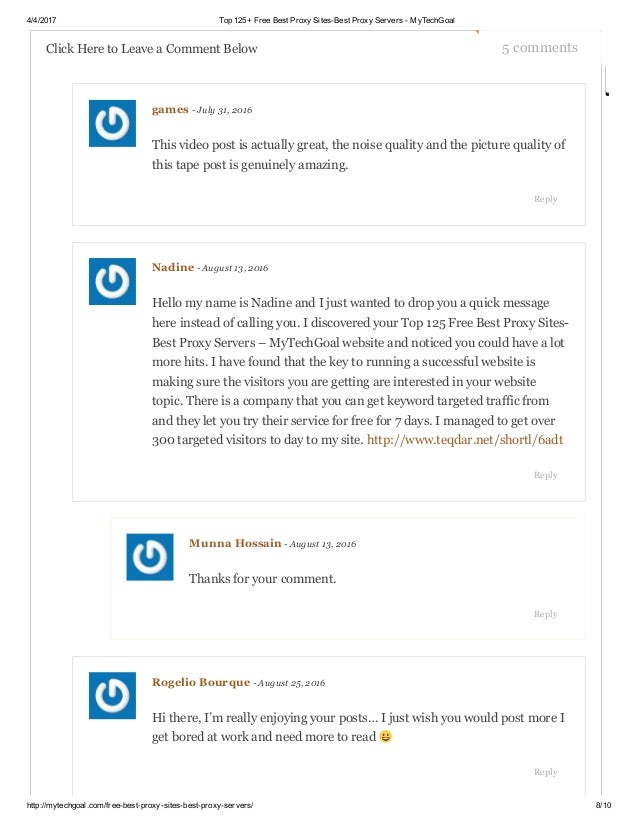Click Here to Leave a Comment Below
The height and width of the screenshot is (826, 638).
coord(152,48)
